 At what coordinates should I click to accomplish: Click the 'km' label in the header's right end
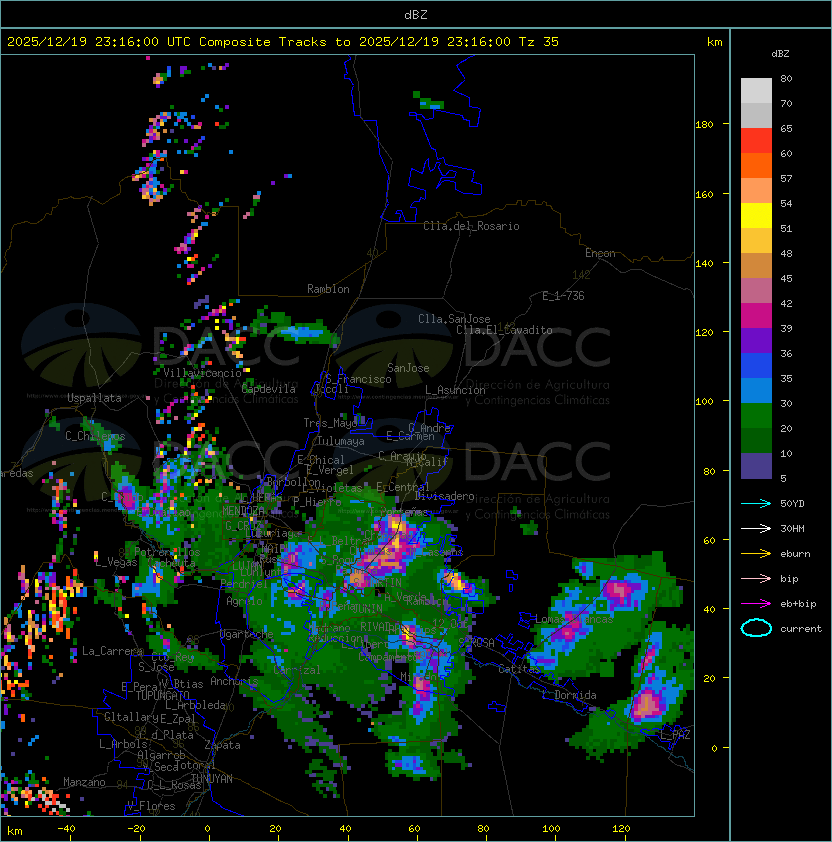[714, 42]
